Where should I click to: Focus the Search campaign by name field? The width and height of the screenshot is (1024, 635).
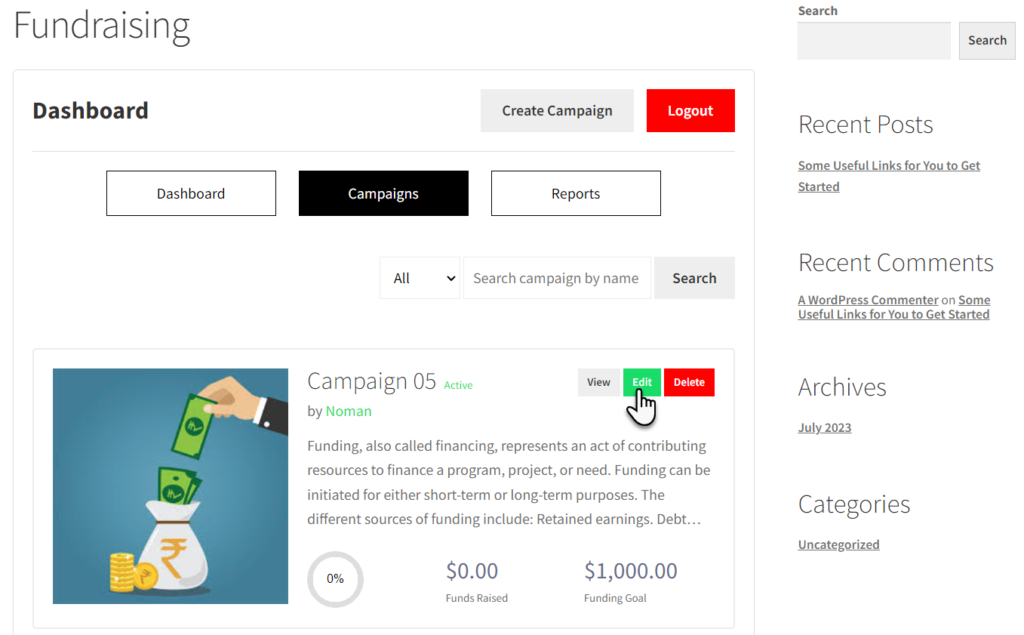556,278
